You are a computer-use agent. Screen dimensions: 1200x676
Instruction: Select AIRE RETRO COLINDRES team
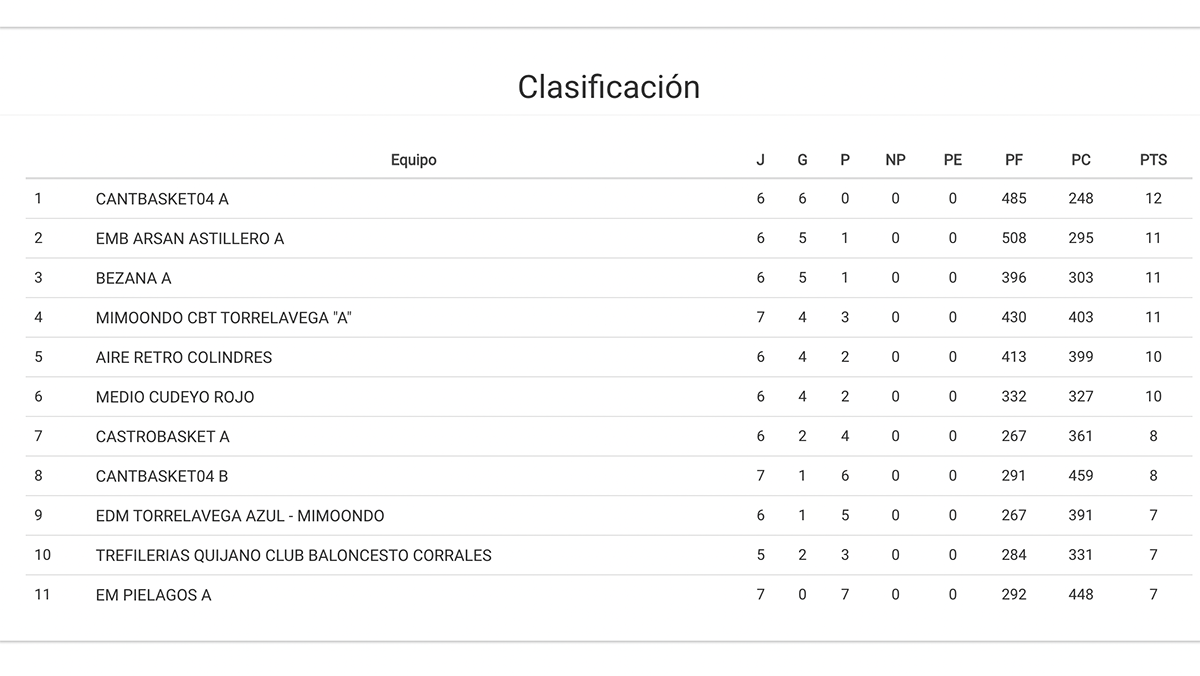point(184,357)
